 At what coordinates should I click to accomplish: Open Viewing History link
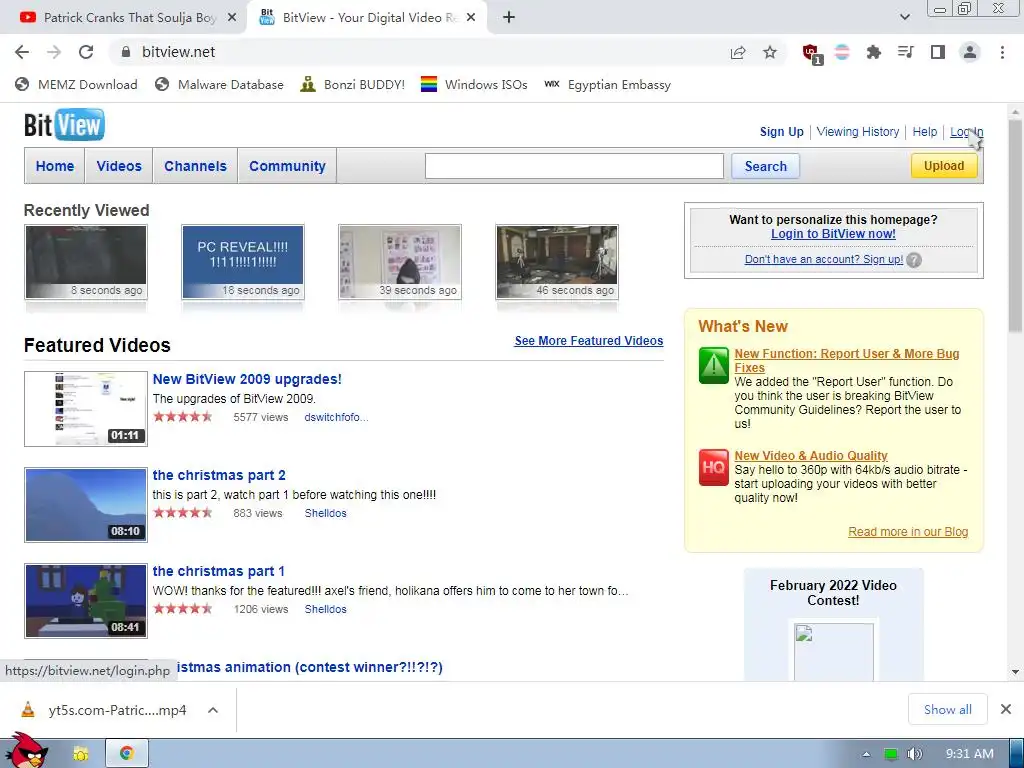point(857,132)
